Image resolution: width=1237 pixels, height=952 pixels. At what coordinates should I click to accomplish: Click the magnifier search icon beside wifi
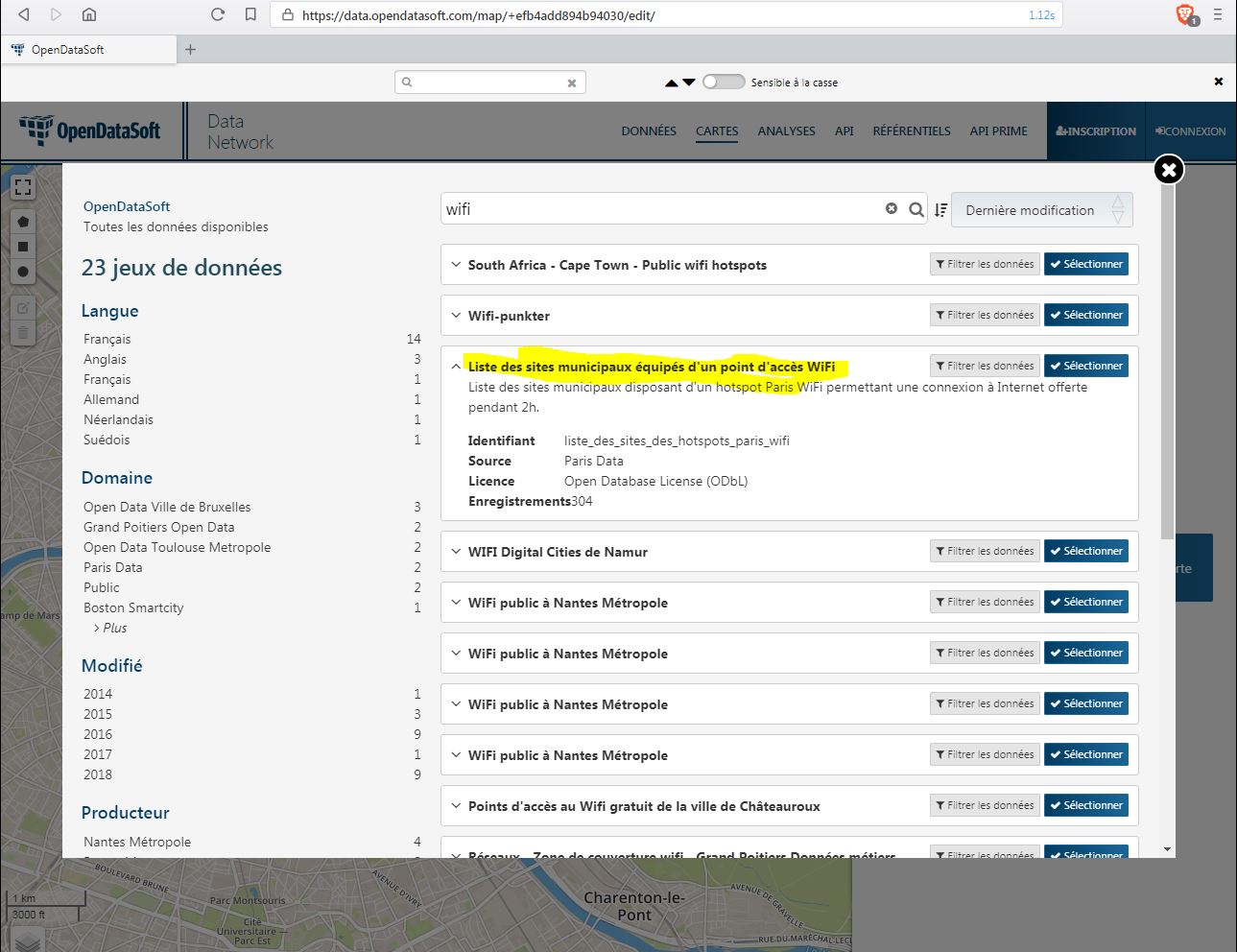pyautogui.click(x=916, y=209)
